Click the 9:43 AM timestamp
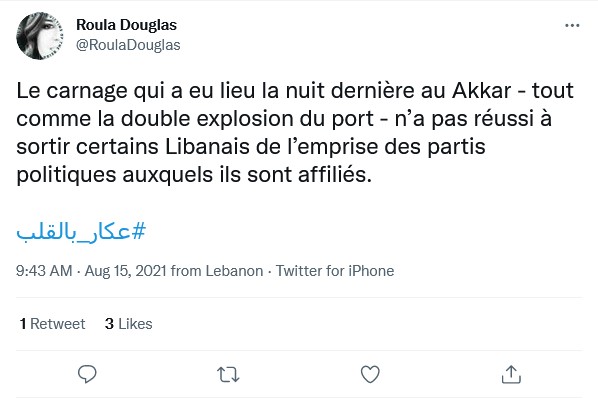This screenshot has height=398, width=598. tap(44, 271)
